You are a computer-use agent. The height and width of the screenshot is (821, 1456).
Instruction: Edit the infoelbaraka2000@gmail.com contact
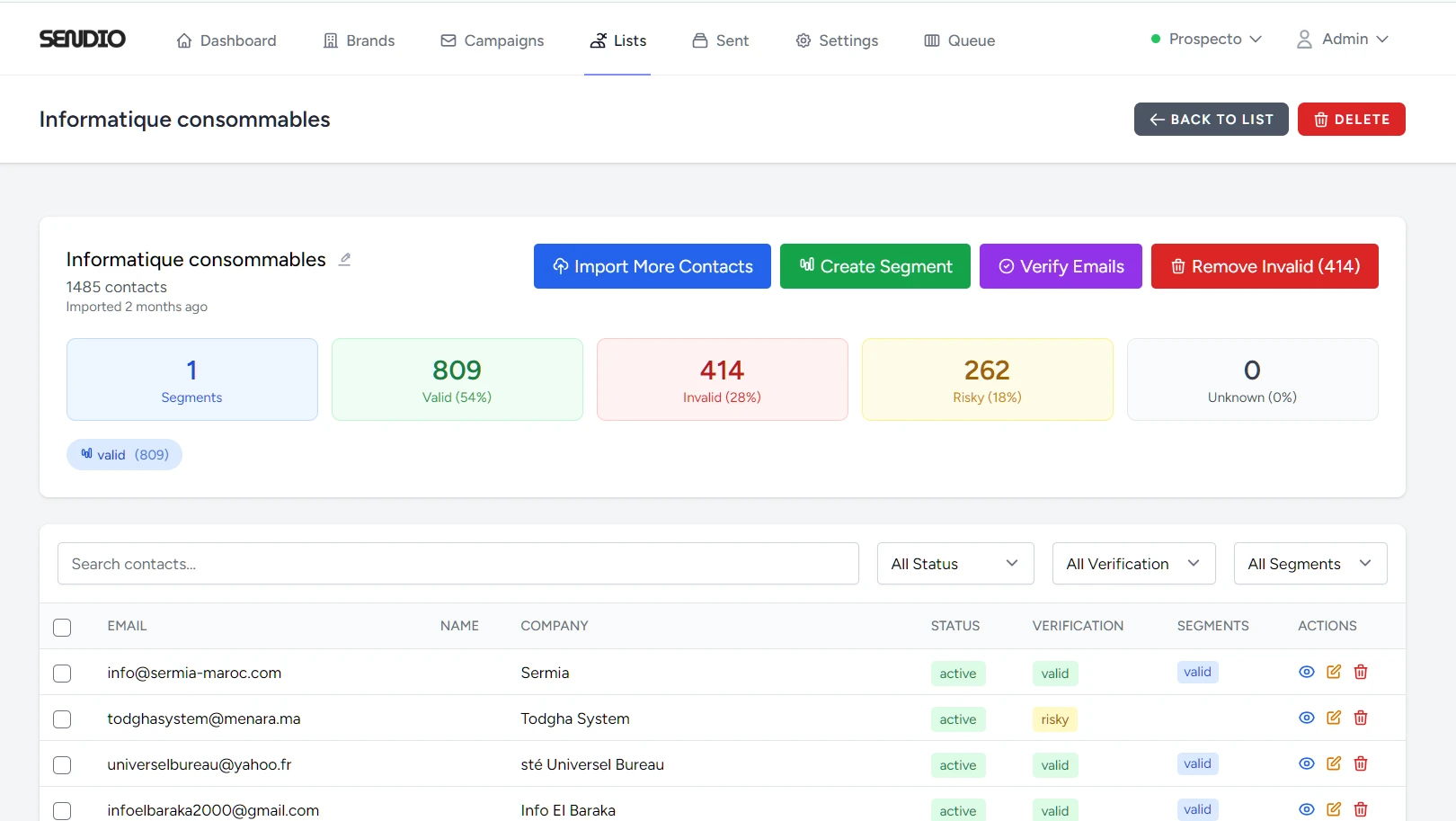tap(1334, 809)
